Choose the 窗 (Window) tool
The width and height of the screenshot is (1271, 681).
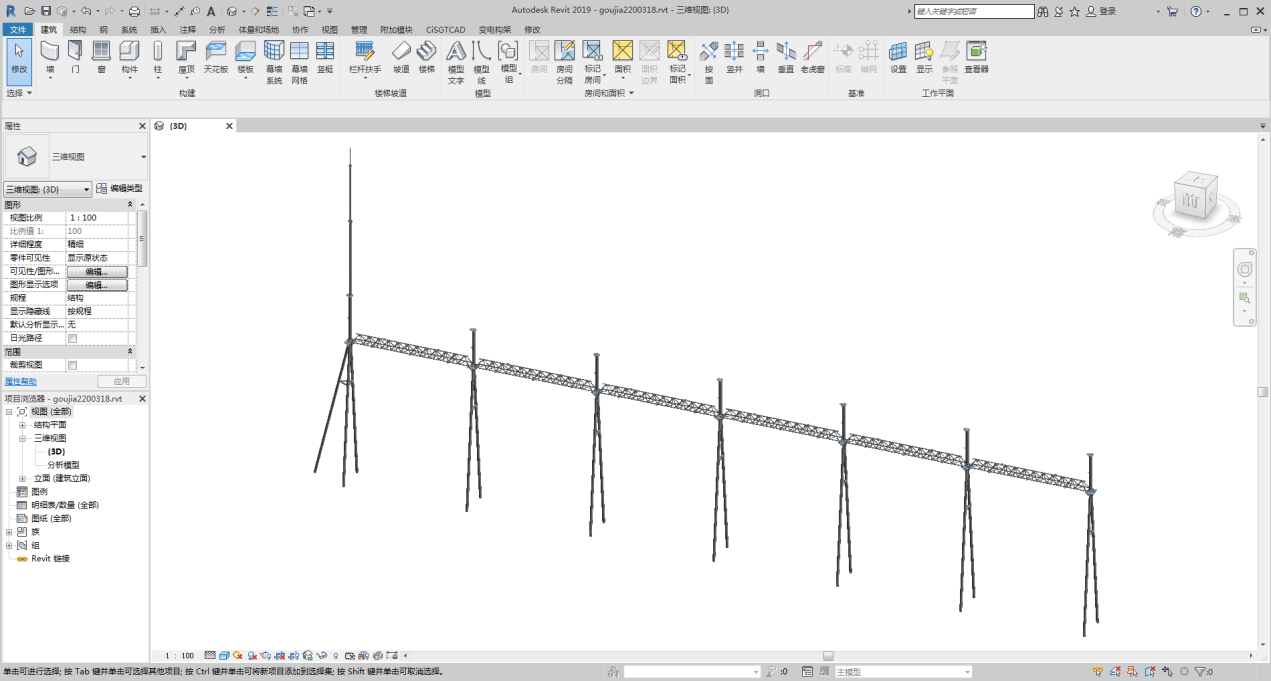click(x=101, y=56)
